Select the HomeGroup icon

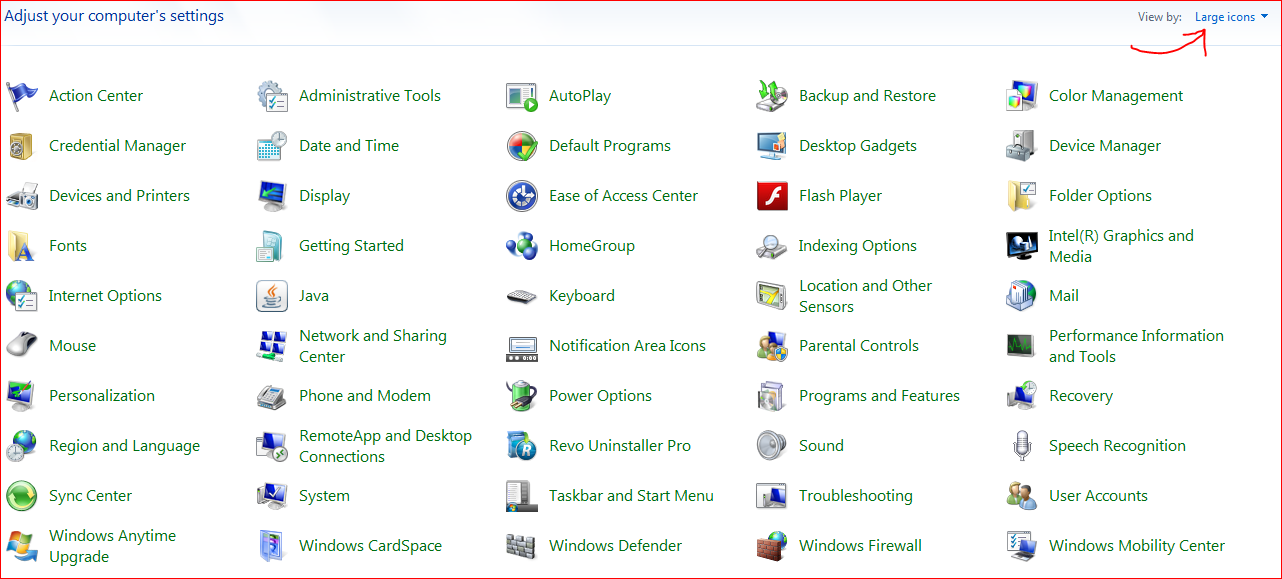(522, 245)
